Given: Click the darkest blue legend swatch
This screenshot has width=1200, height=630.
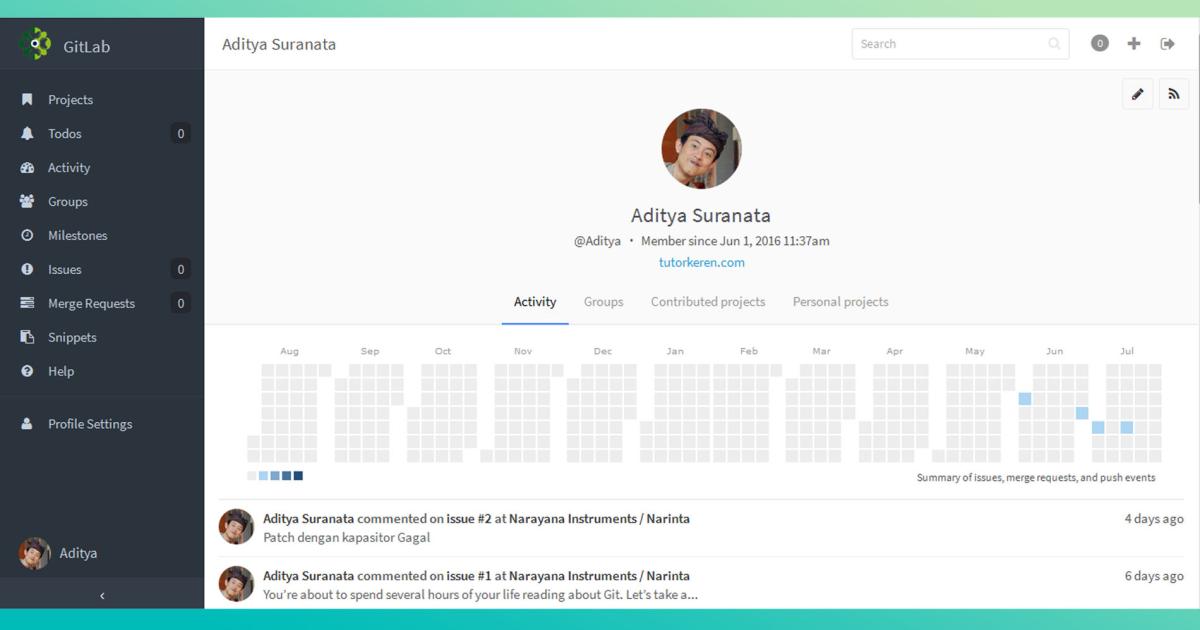Looking at the screenshot, I should (x=298, y=476).
